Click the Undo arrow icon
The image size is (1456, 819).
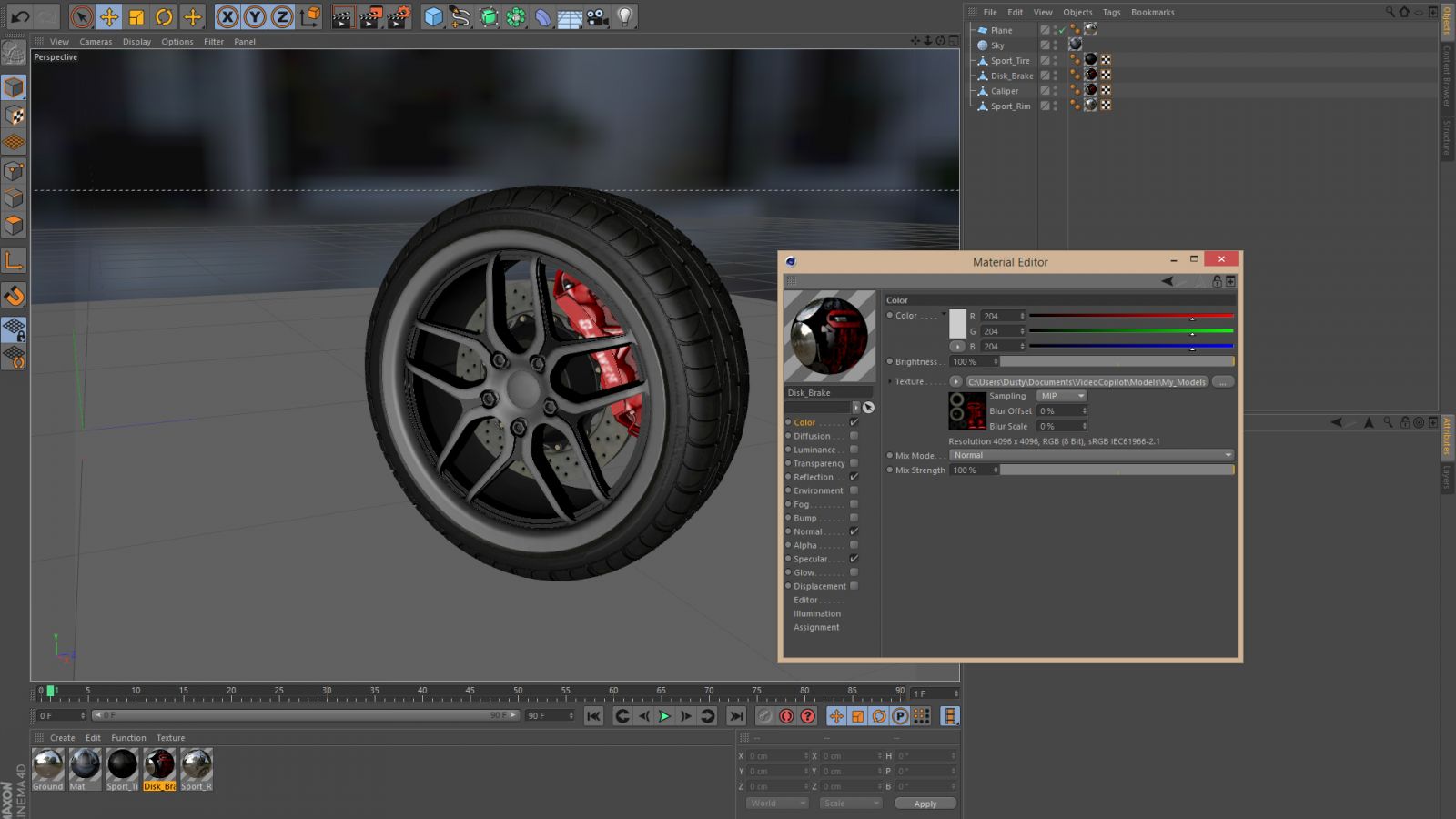(x=19, y=16)
